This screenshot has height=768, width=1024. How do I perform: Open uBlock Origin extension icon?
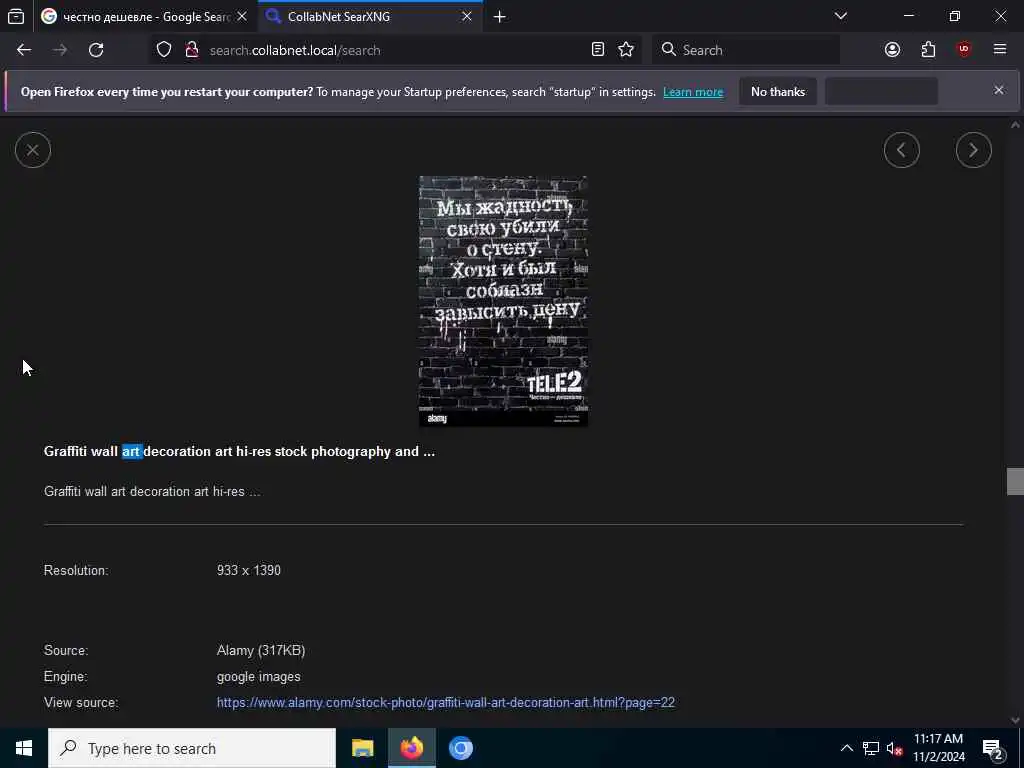click(964, 50)
